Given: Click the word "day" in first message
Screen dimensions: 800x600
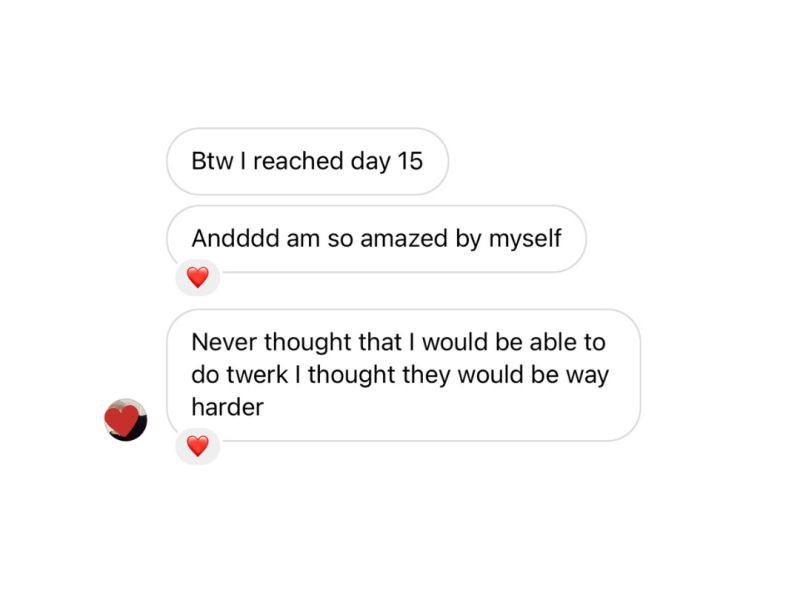Looking at the screenshot, I should (370, 161).
